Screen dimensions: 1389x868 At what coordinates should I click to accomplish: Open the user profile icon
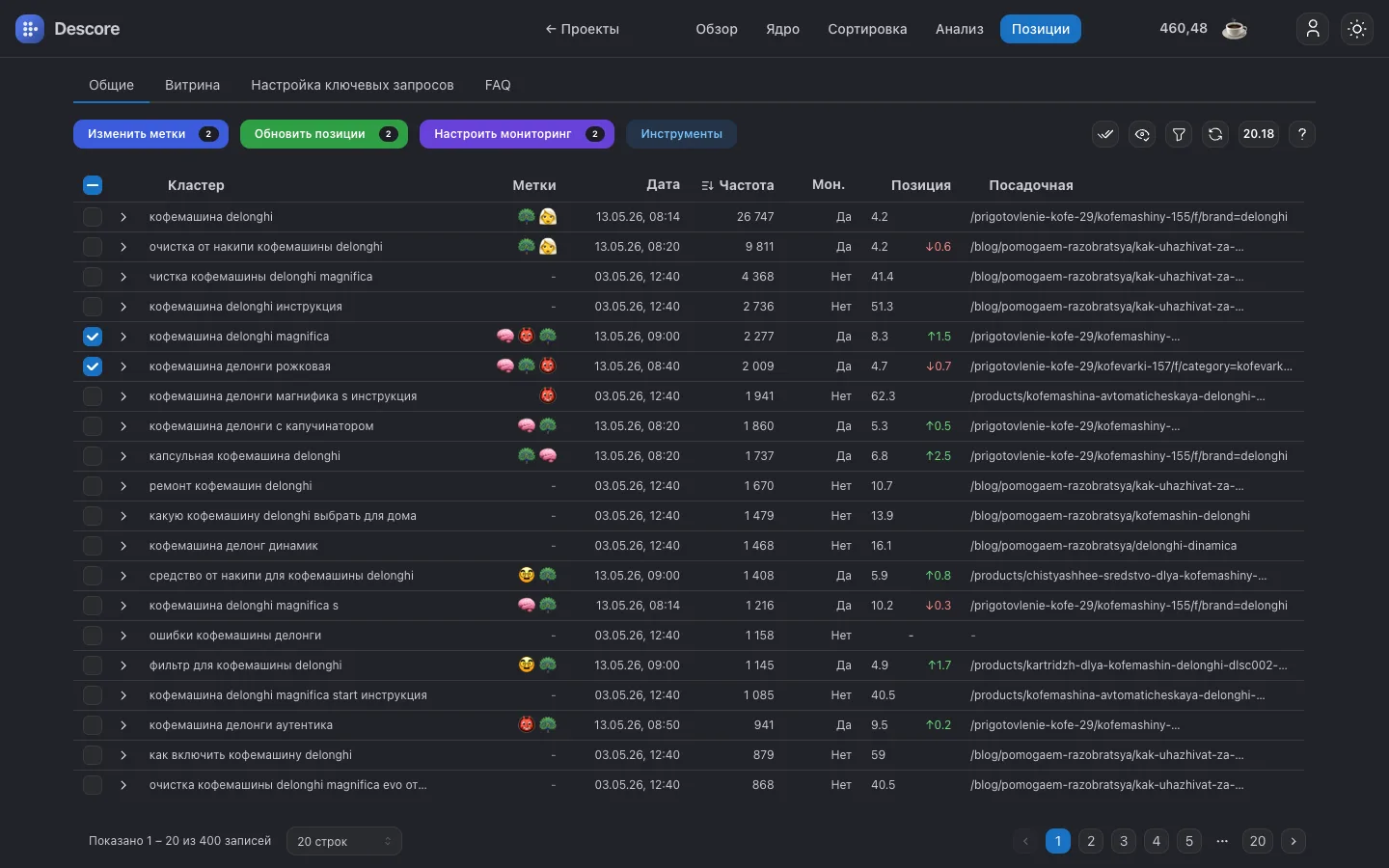pyautogui.click(x=1313, y=29)
